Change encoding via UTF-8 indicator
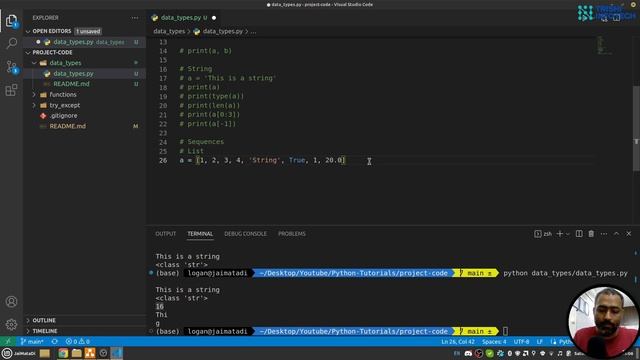640x360 pixels. 521,342
